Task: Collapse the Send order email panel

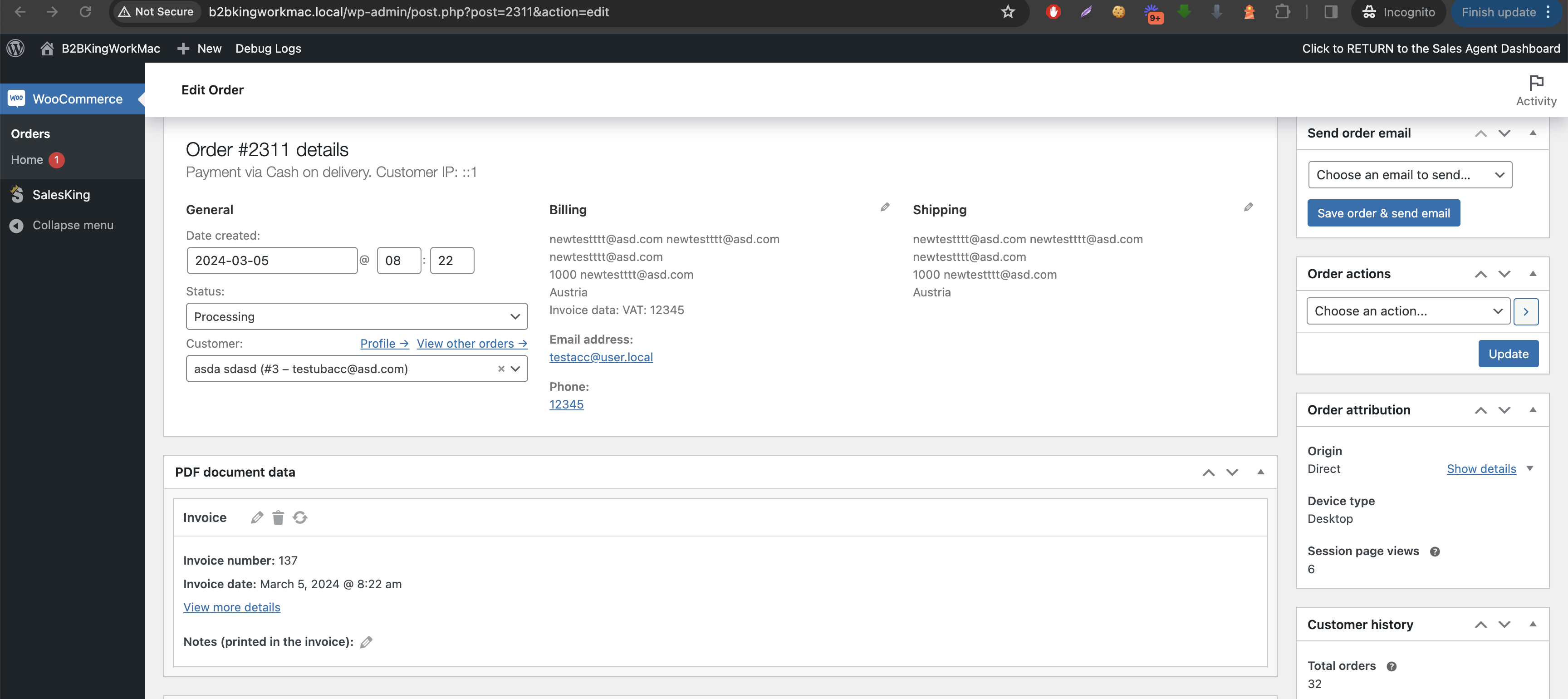Action: 1533,133
